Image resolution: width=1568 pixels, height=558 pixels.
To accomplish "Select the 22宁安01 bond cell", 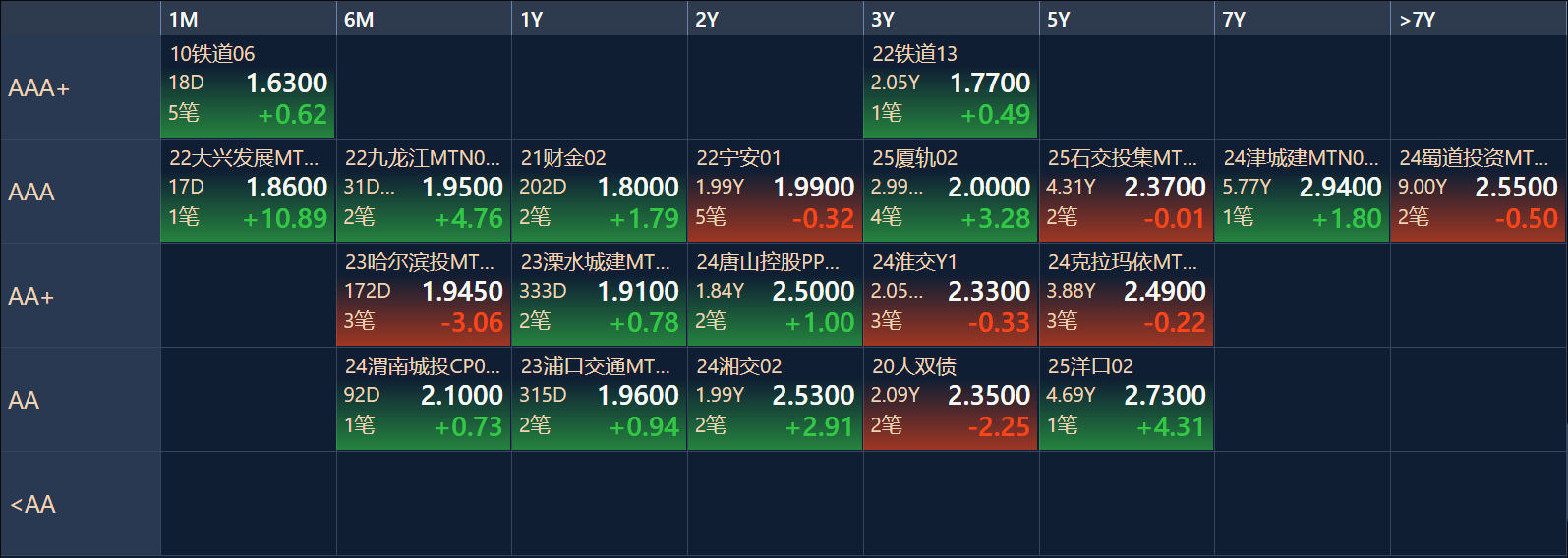I will click(x=775, y=192).
